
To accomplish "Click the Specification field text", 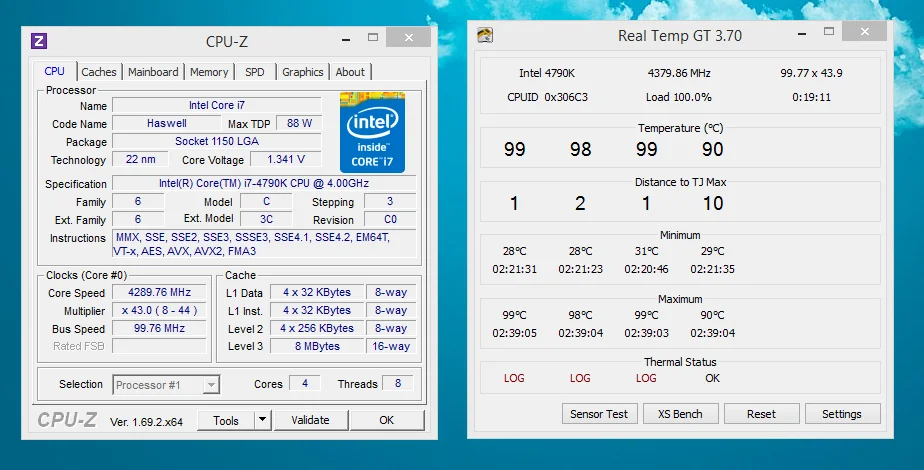I will click(263, 183).
